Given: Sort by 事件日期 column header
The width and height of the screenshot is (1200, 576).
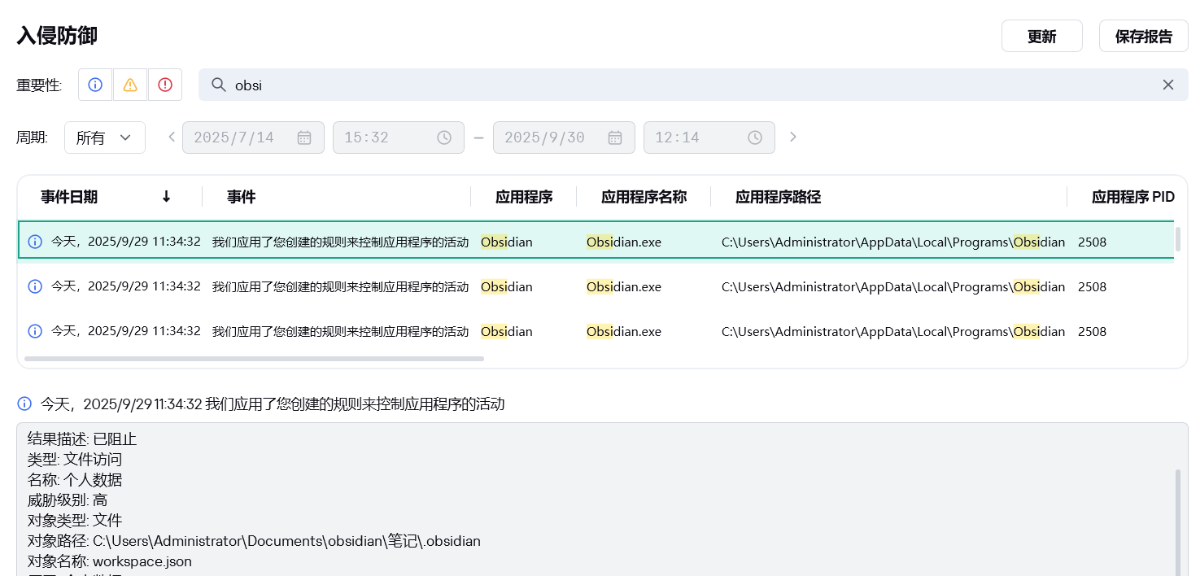Looking at the screenshot, I should (69, 197).
